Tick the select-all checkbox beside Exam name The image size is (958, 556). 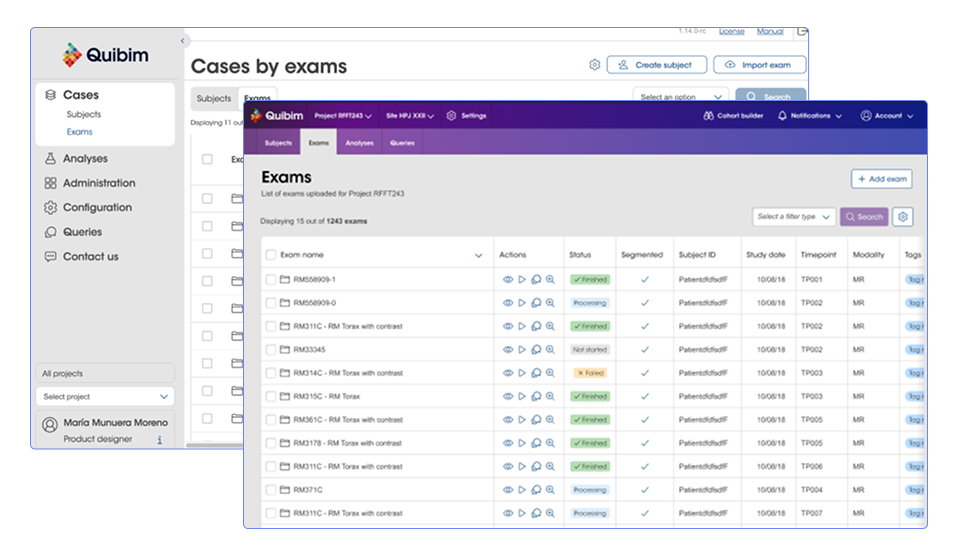pyautogui.click(x=271, y=255)
